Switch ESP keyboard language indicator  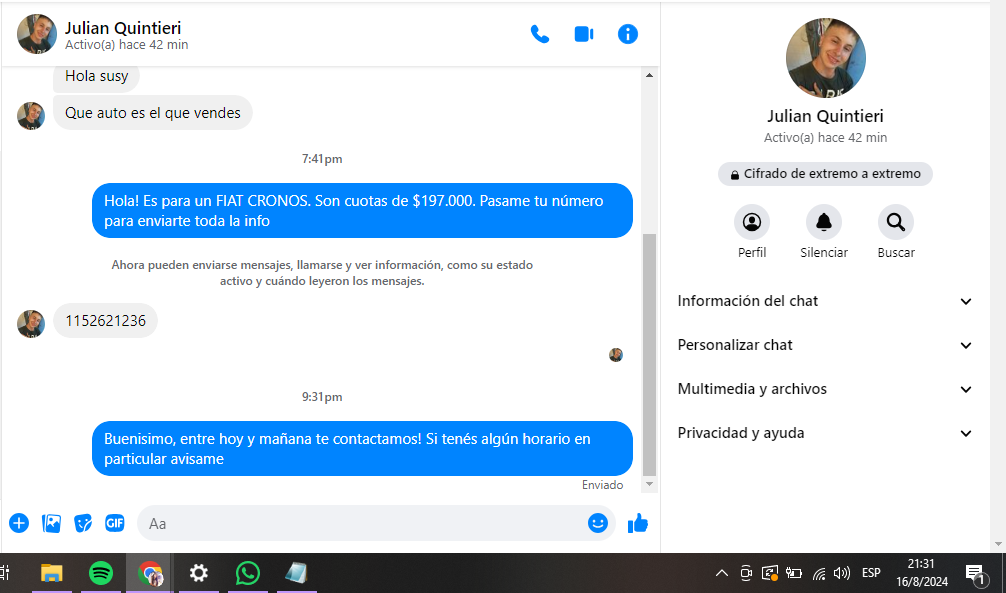pos(871,572)
